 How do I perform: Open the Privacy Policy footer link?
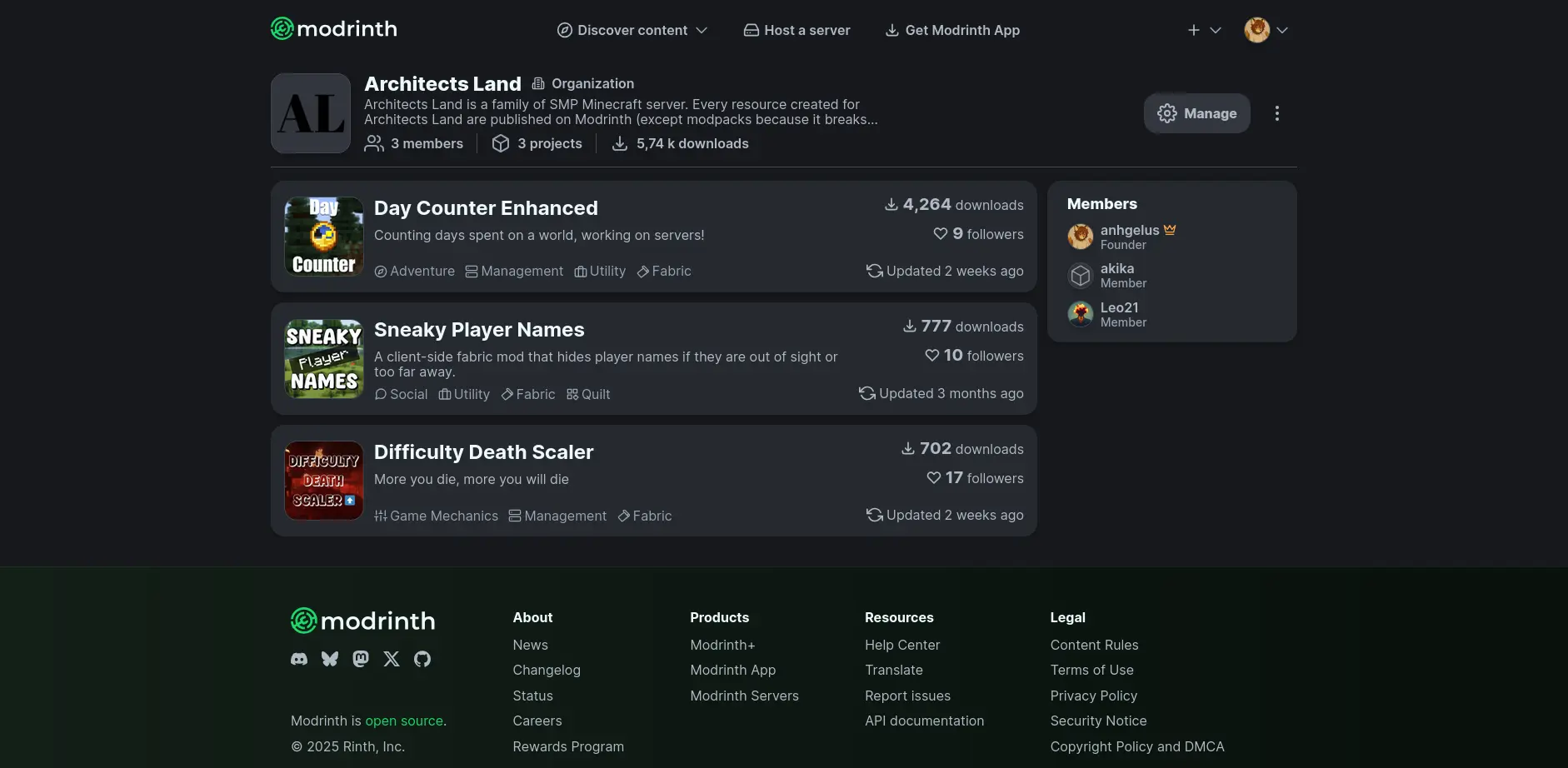(x=1093, y=696)
